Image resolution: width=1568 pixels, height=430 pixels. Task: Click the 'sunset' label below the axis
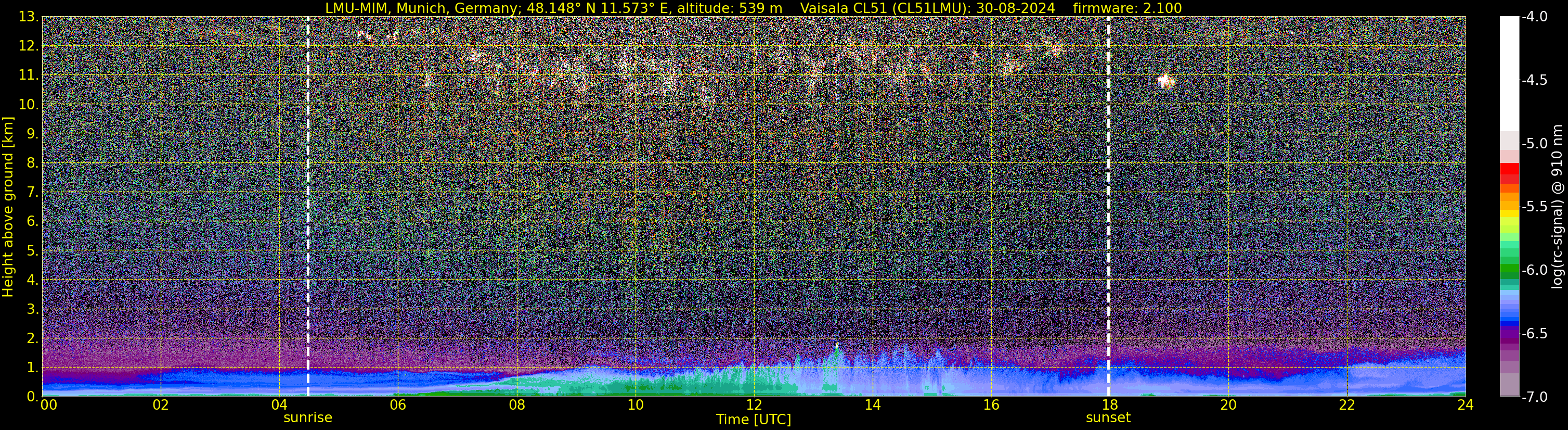(1108, 418)
